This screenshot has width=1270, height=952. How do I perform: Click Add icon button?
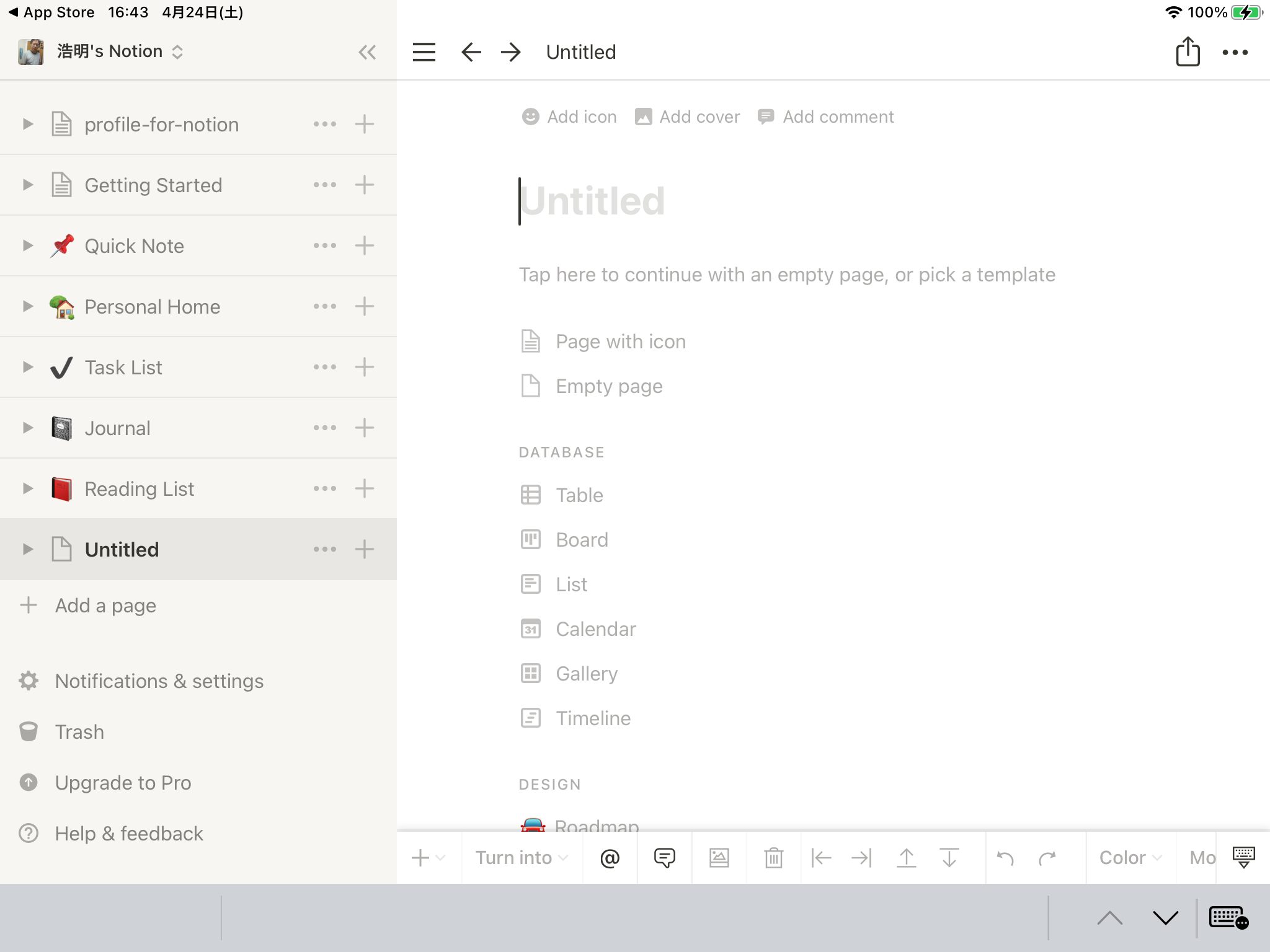(x=569, y=117)
